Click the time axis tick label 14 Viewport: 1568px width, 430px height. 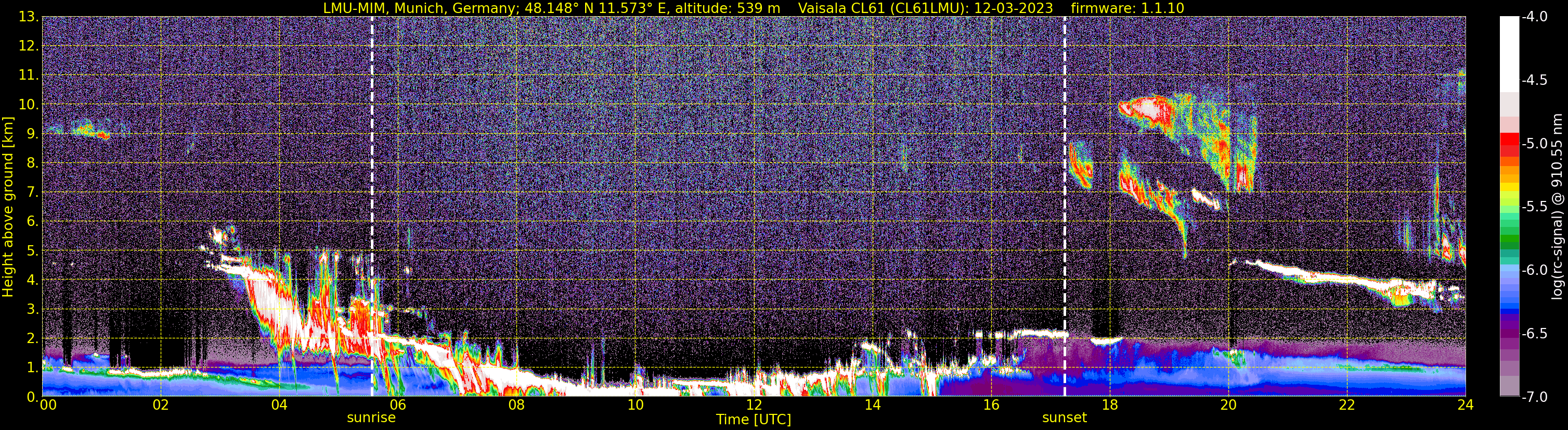point(873,405)
